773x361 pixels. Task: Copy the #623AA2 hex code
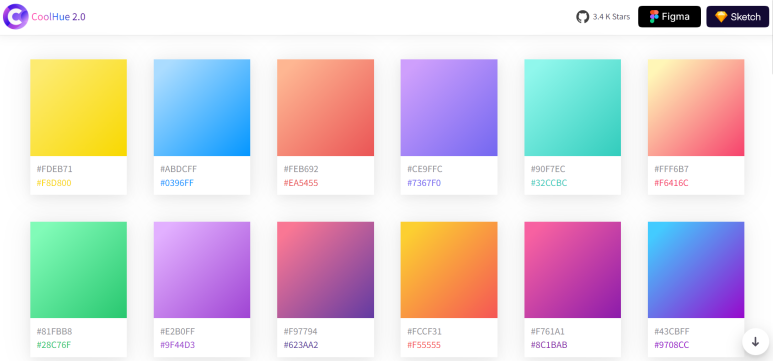[301, 345]
